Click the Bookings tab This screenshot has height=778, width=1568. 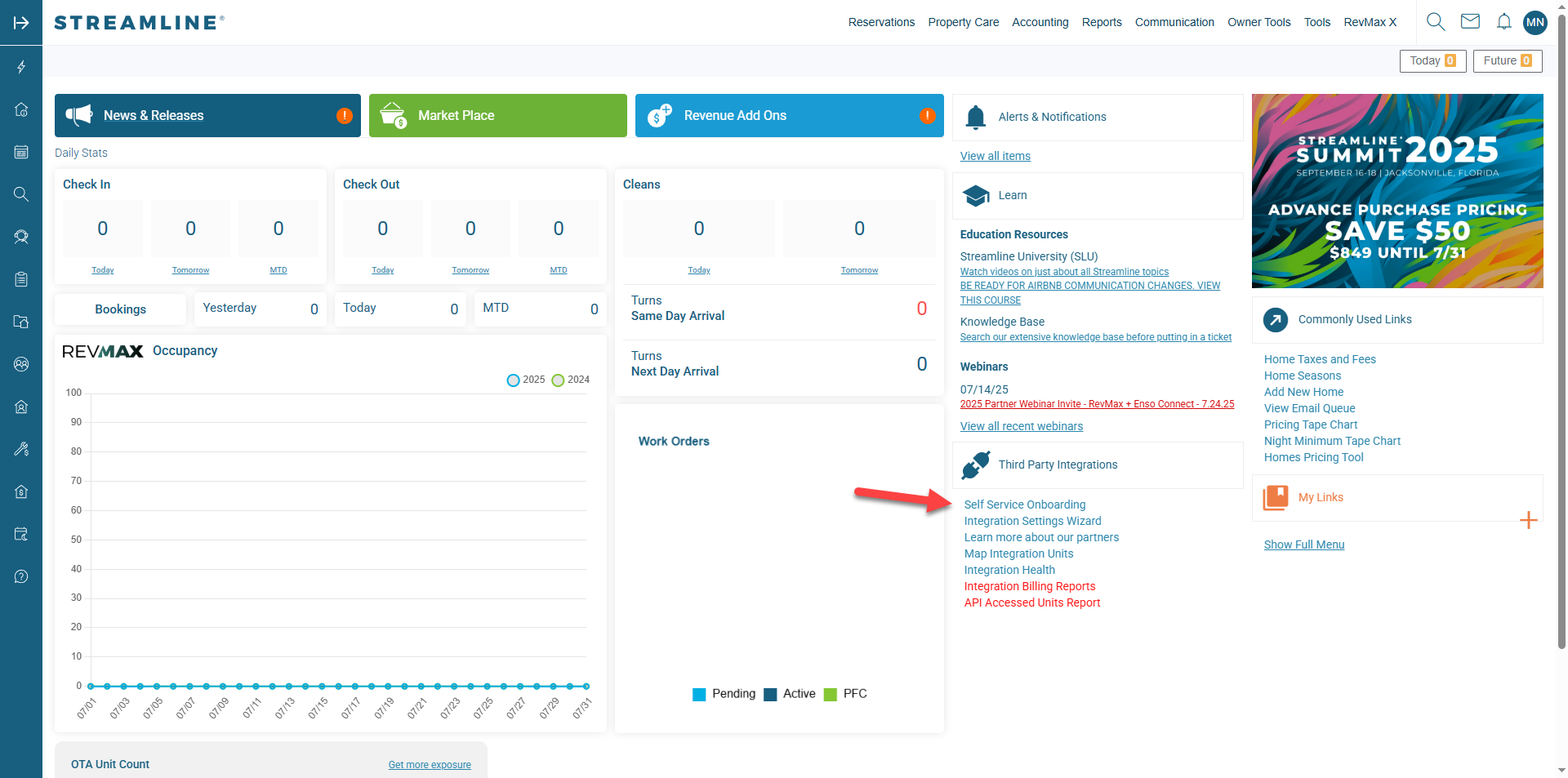[121, 309]
